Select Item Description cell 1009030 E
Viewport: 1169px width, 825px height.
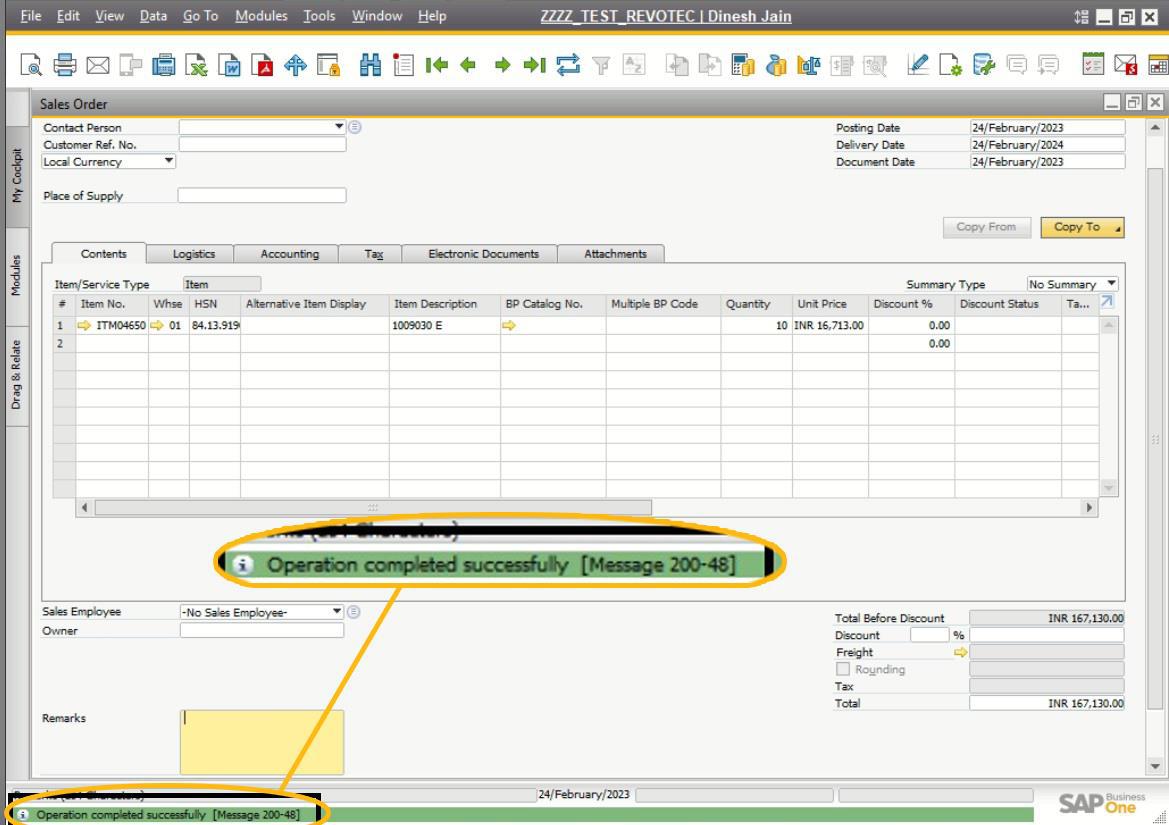[444, 326]
